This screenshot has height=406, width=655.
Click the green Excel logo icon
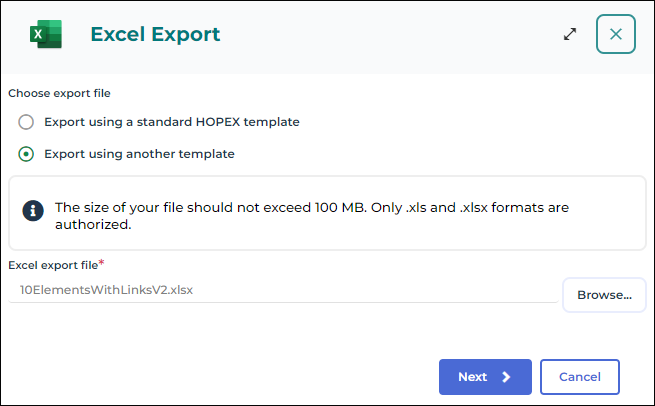46,35
